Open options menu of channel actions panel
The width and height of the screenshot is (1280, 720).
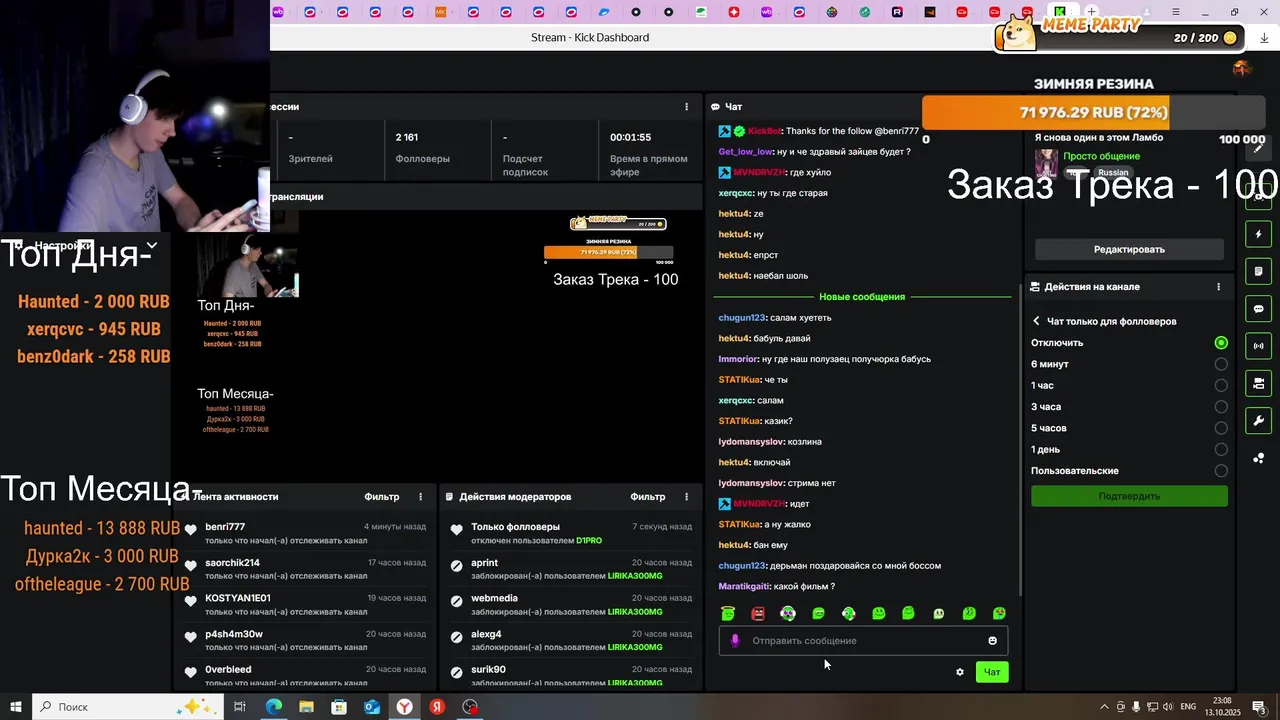click(1218, 287)
